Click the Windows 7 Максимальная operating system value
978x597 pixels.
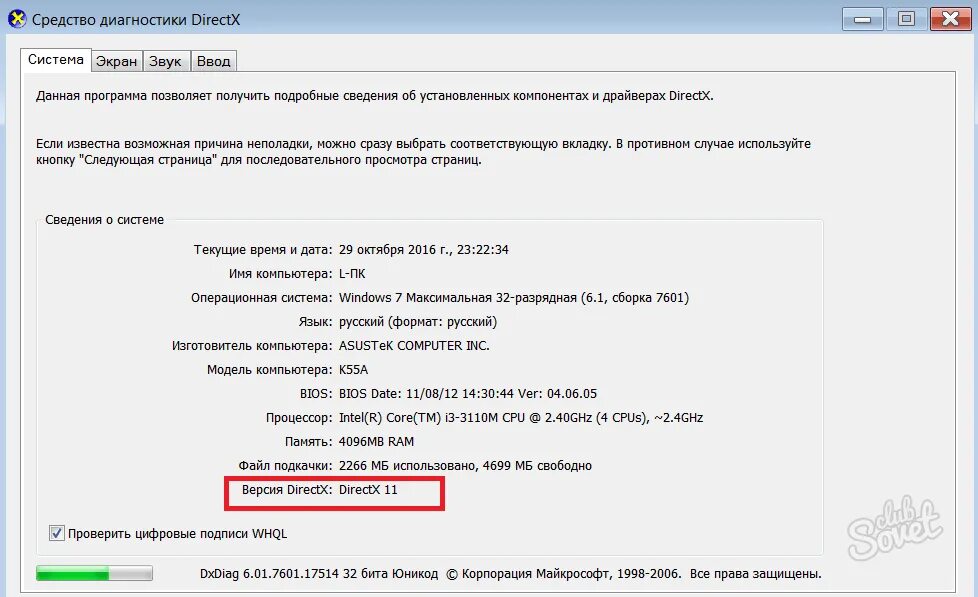pyautogui.click(x=514, y=298)
